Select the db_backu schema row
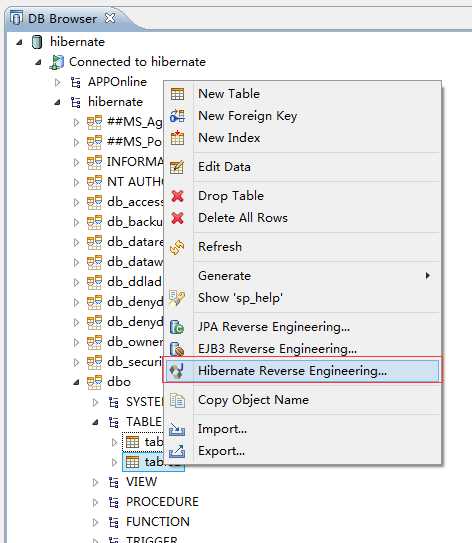The width and height of the screenshot is (472, 543). point(125,222)
